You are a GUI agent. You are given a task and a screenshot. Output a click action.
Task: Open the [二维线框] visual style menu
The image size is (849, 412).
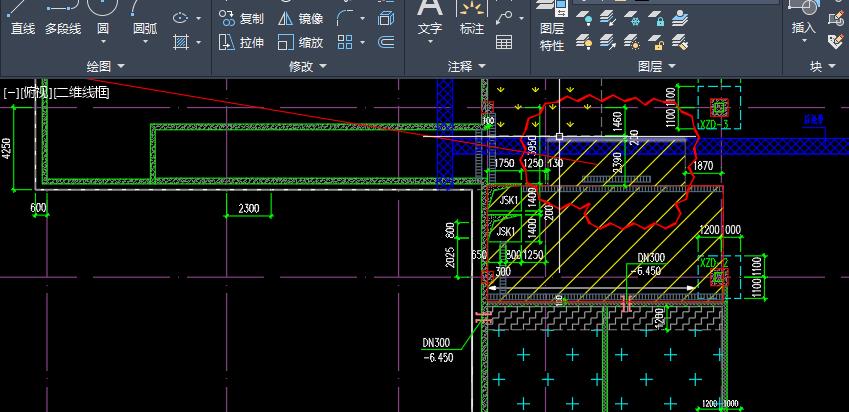pyautogui.click(x=82, y=93)
